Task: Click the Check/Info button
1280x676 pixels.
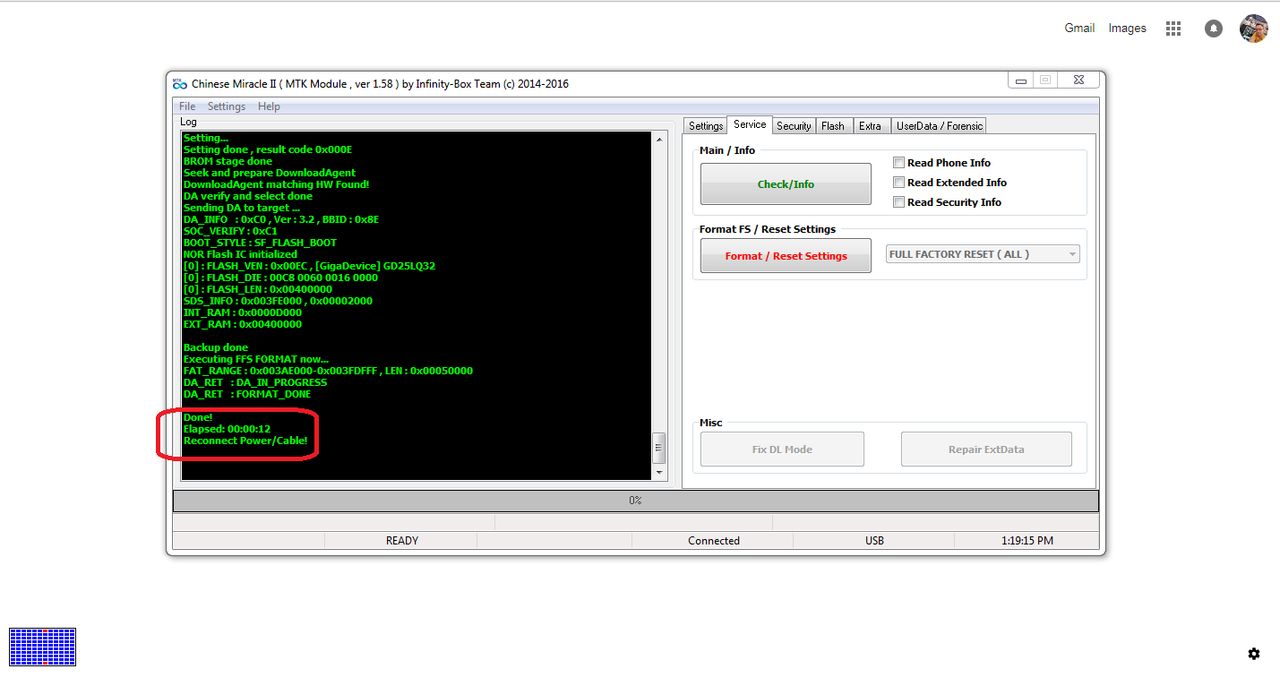Action: [786, 184]
